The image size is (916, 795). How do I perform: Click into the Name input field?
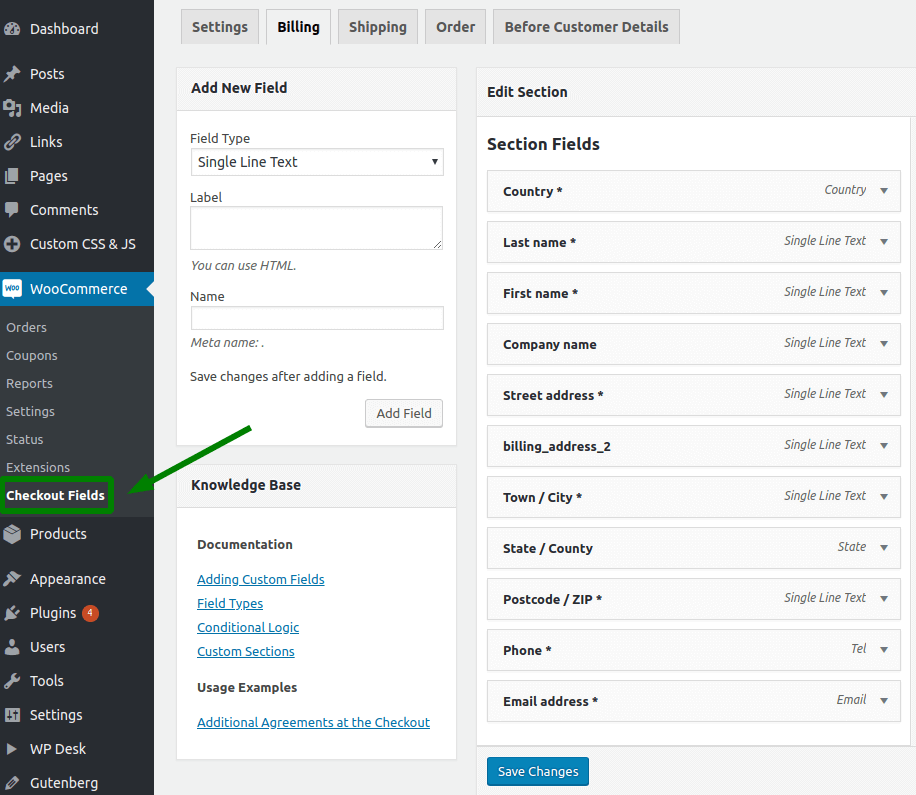317,318
